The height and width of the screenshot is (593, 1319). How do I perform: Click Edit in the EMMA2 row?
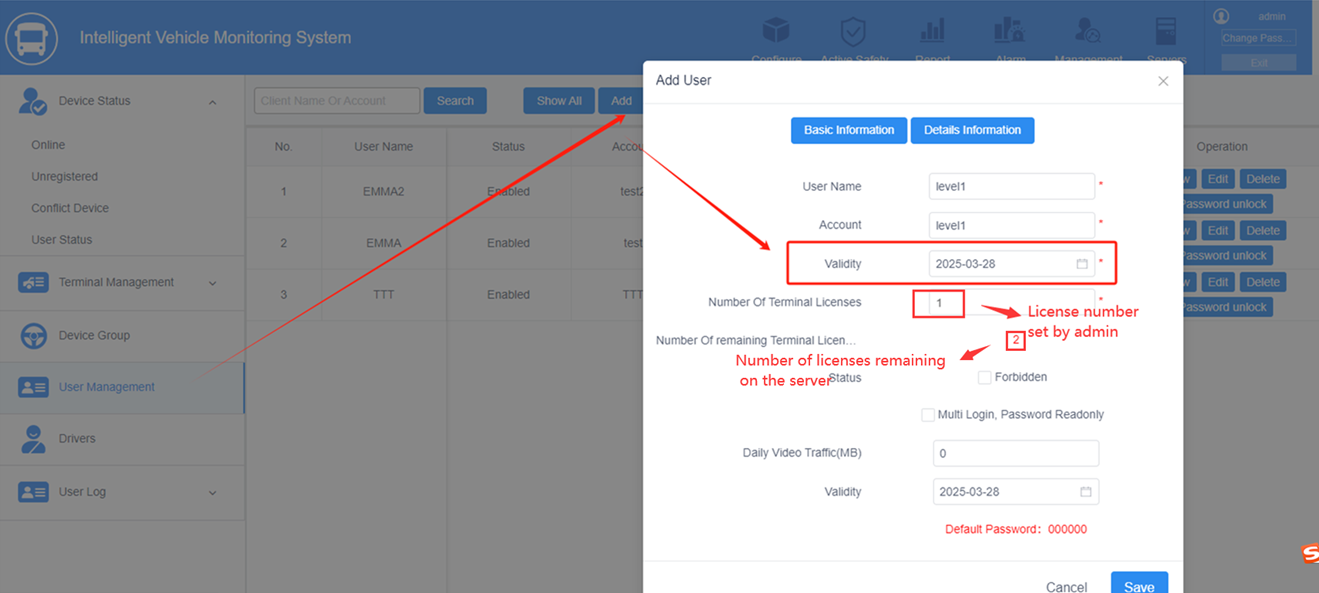[1217, 179]
